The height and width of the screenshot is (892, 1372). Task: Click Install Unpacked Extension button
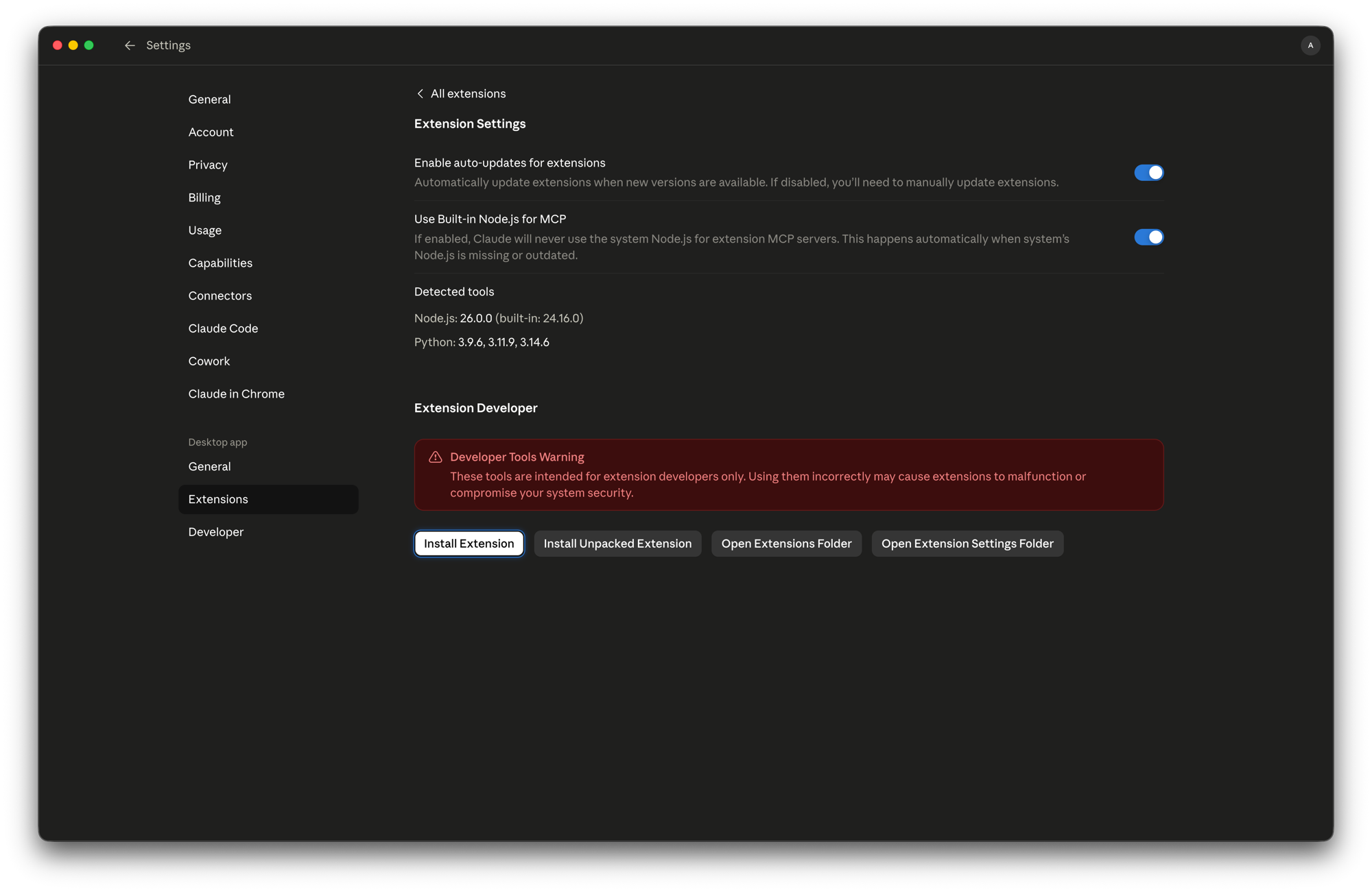[617, 544]
